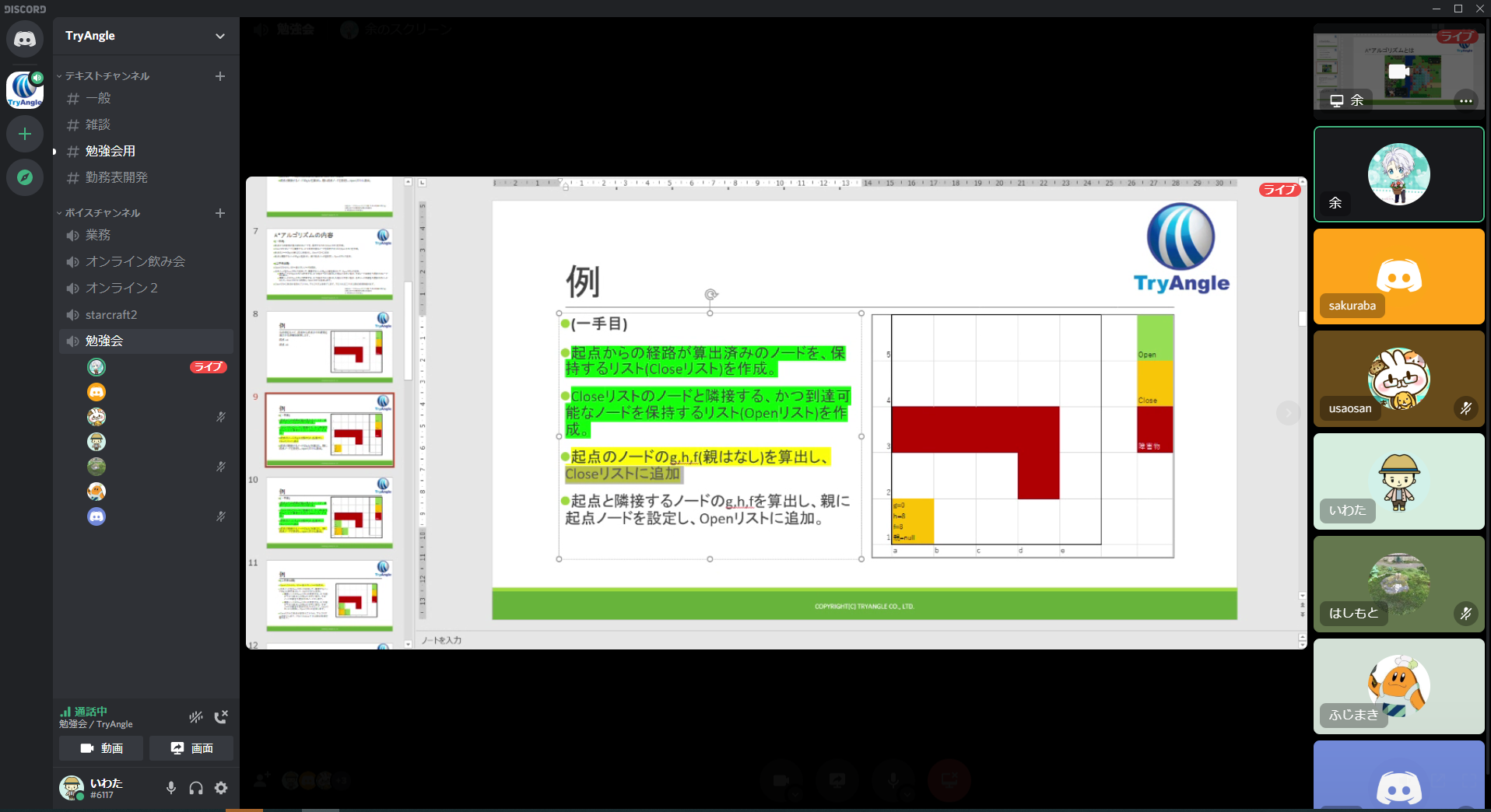The height and width of the screenshot is (812, 1491).
Task: Select the TryAngle server icon
Action: (x=25, y=89)
